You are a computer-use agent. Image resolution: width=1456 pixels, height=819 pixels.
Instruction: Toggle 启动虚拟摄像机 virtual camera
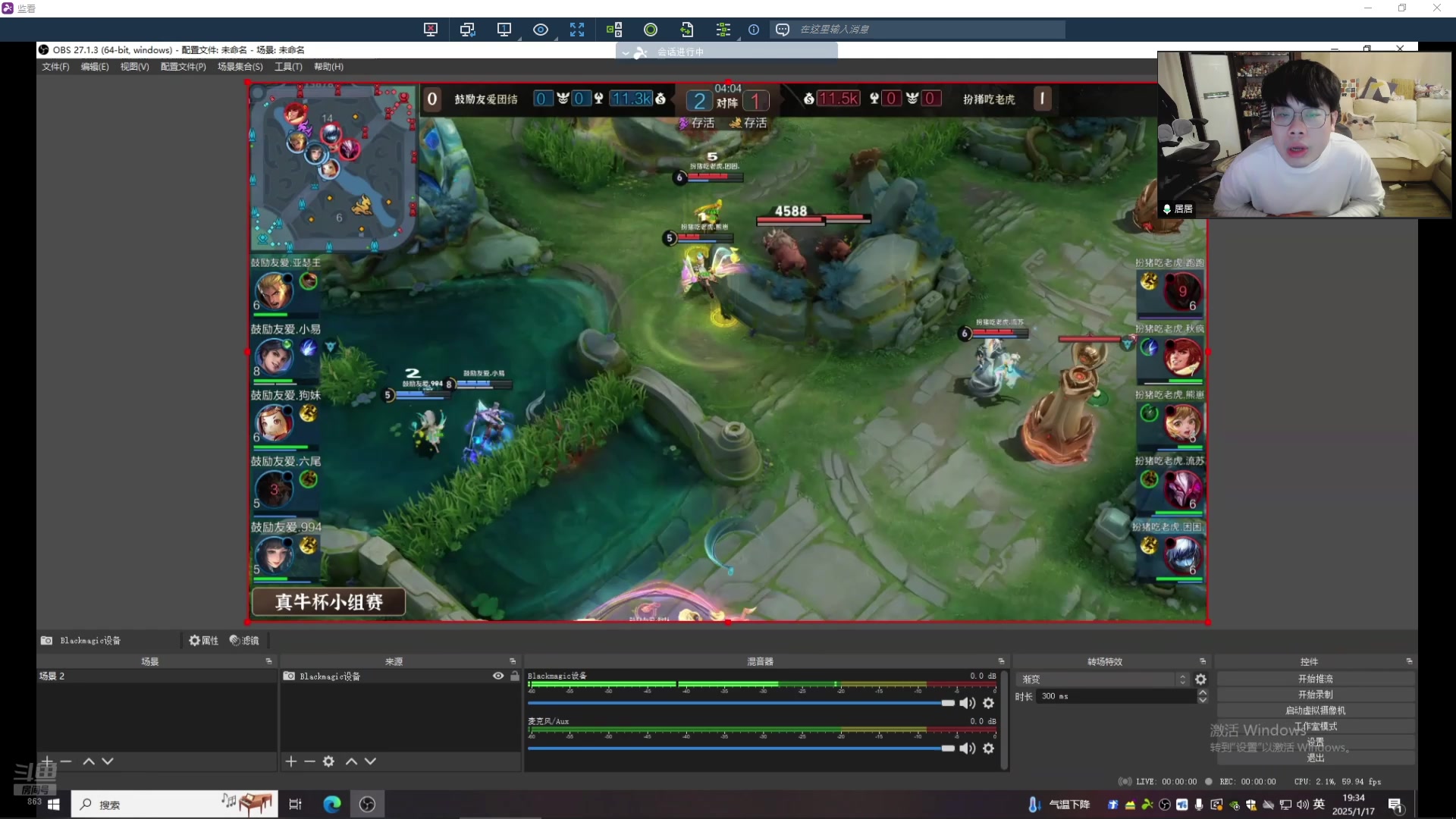pyautogui.click(x=1316, y=711)
